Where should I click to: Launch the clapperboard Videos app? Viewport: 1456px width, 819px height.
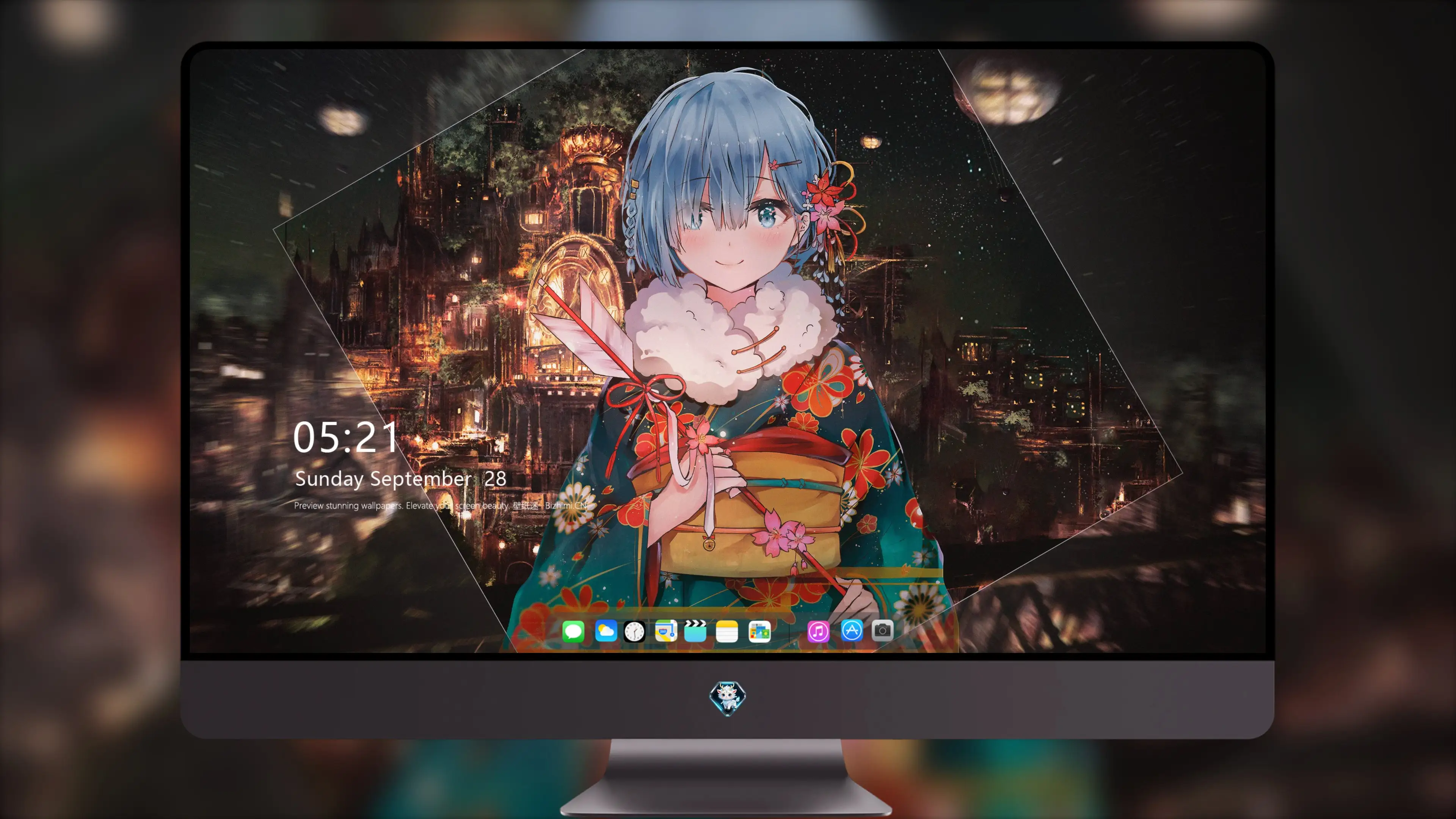(695, 631)
